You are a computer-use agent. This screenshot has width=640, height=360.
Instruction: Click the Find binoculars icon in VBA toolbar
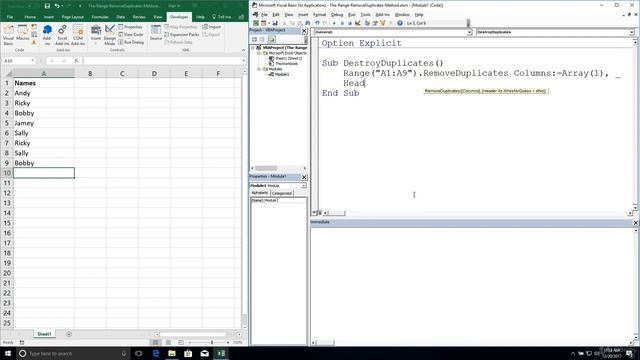pyautogui.click(x=308, y=23)
